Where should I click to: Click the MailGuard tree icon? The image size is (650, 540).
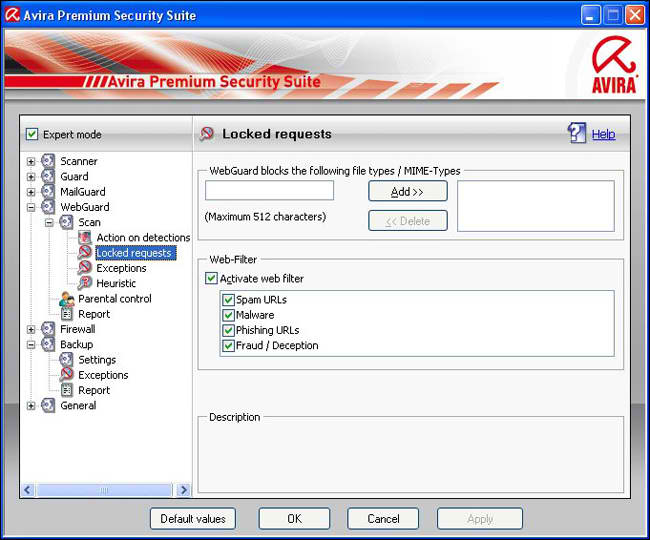point(48,192)
